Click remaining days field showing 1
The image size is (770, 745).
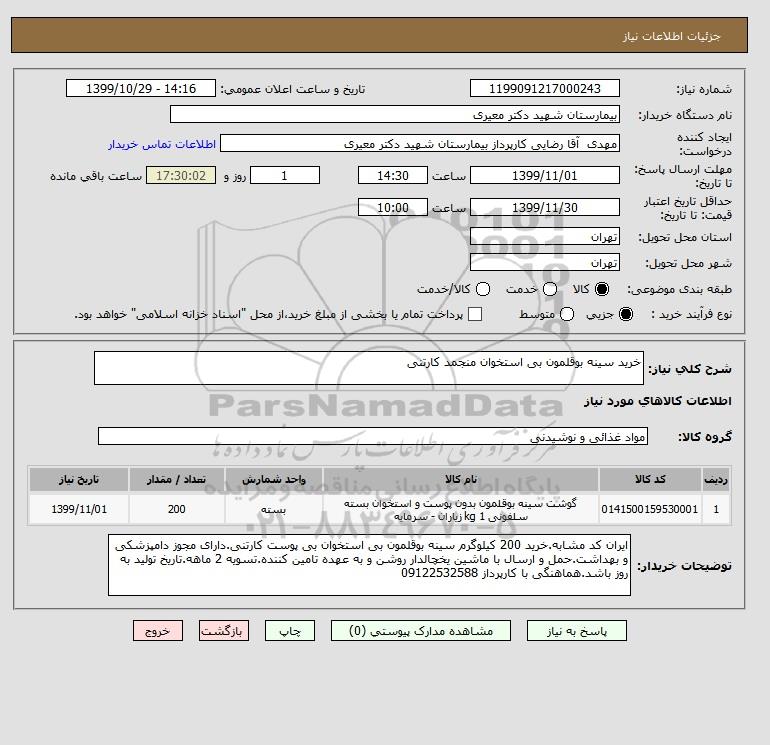[x=285, y=175]
